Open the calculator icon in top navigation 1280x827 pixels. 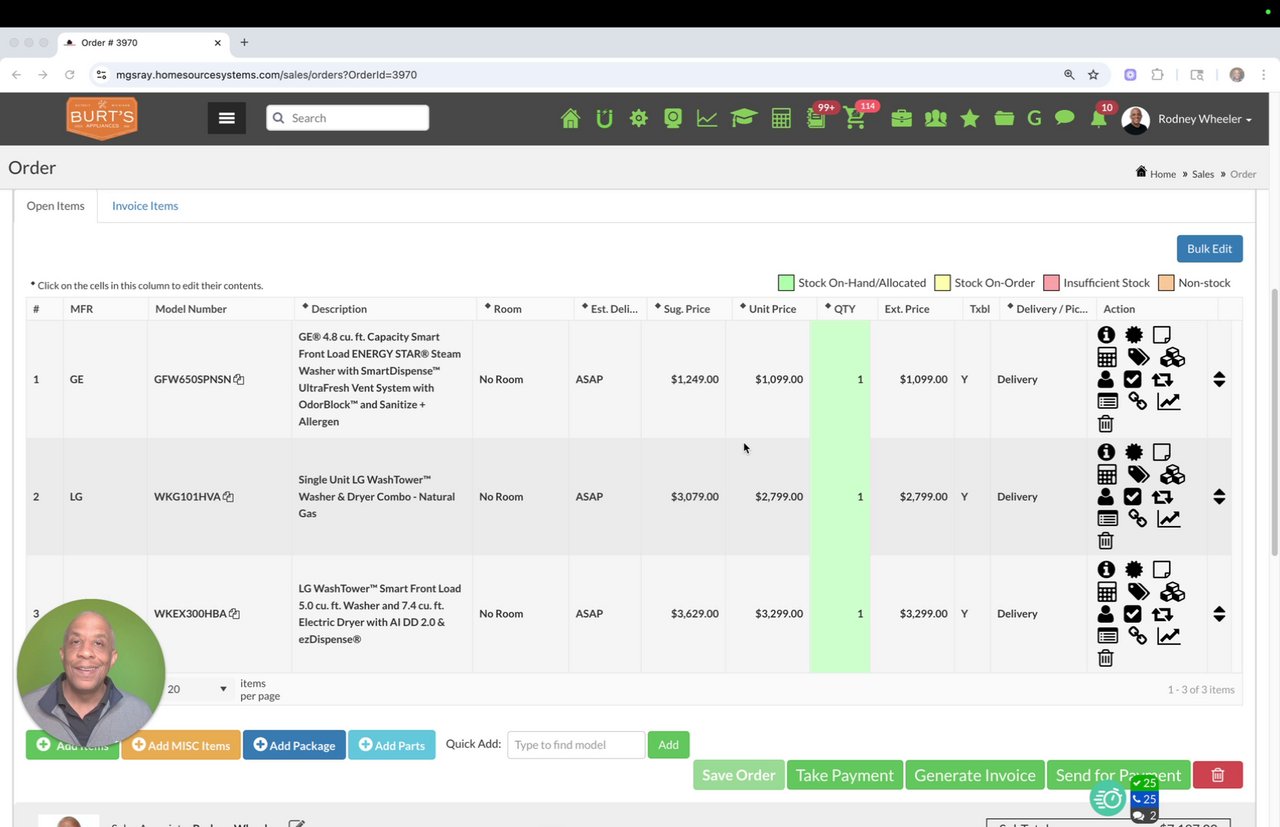[x=781, y=118]
